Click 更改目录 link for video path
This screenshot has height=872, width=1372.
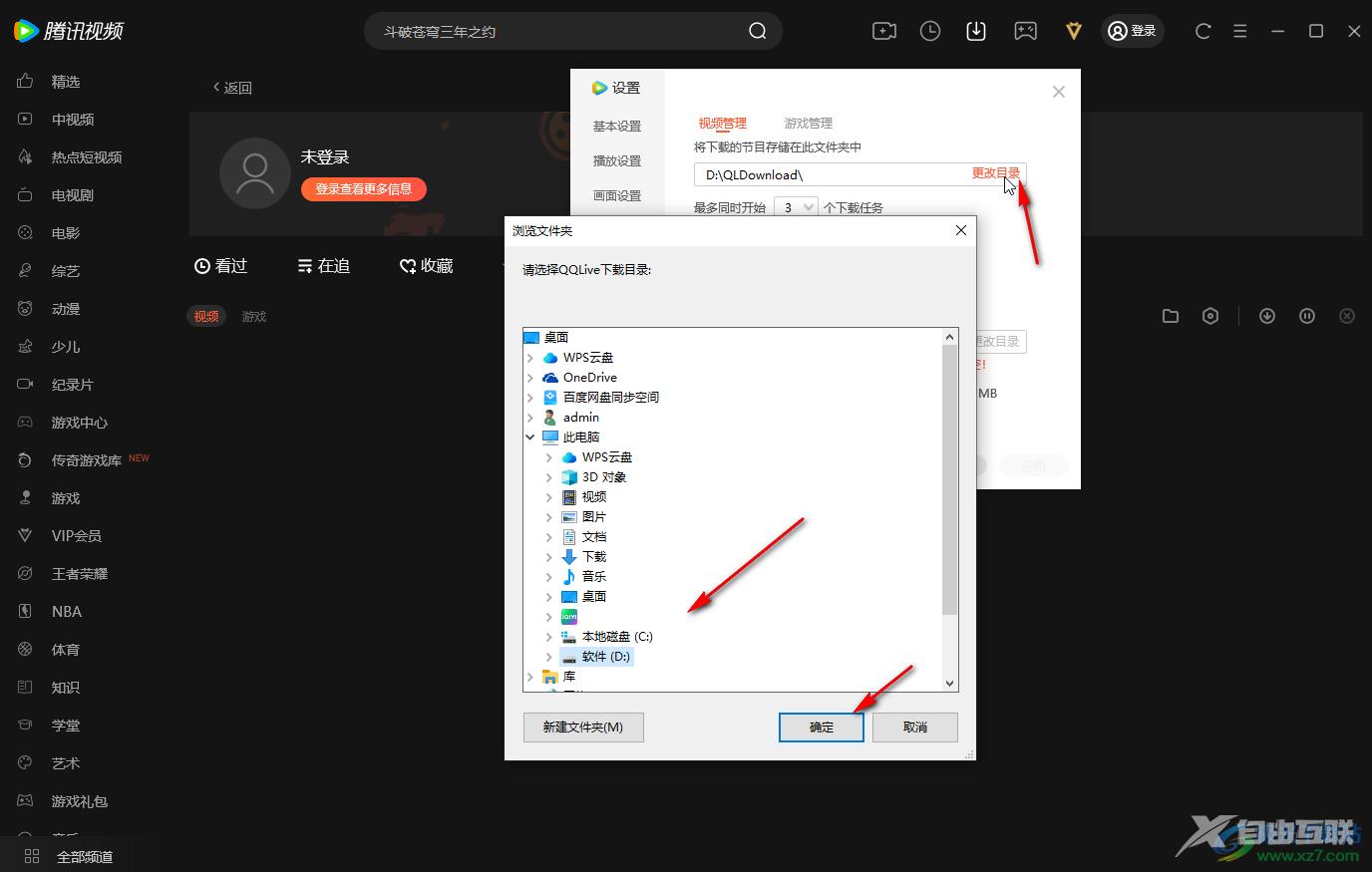[996, 173]
